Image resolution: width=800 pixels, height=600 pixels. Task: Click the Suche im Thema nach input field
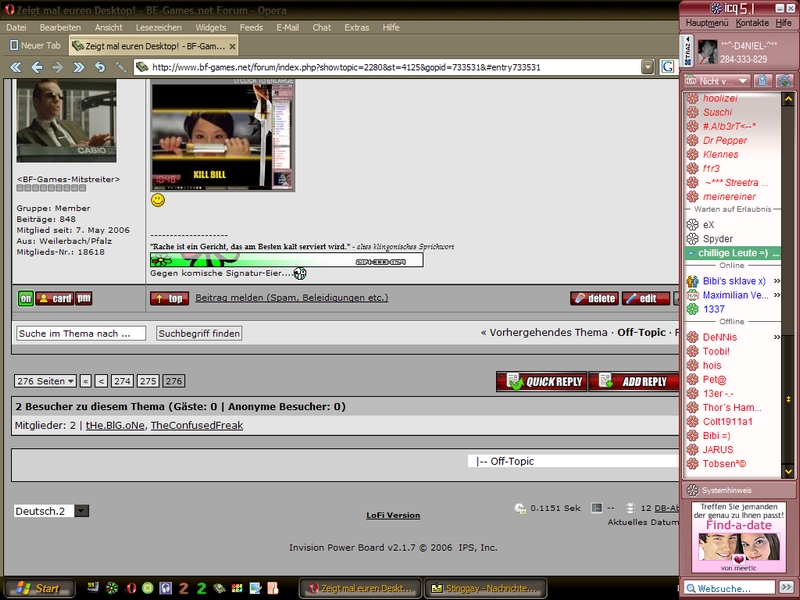point(81,334)
